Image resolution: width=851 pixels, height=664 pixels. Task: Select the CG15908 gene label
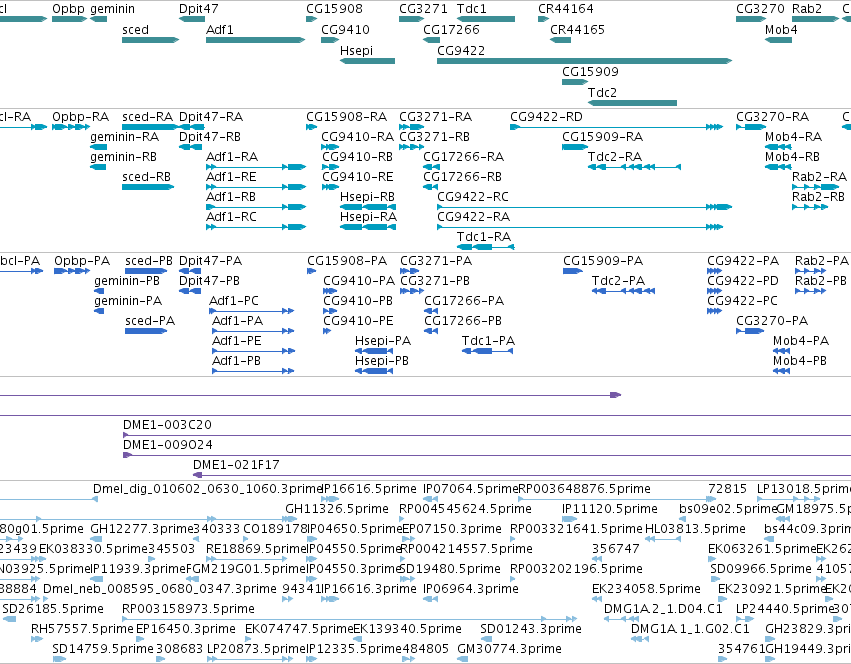334,9
